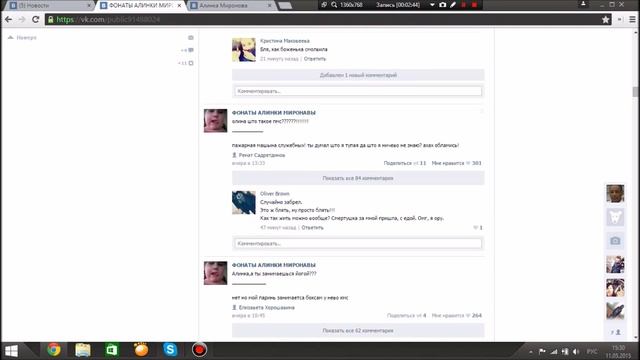640x360 pixels.
Task: Open the Action Center flag icon in tray
Action: click(542, 351)
